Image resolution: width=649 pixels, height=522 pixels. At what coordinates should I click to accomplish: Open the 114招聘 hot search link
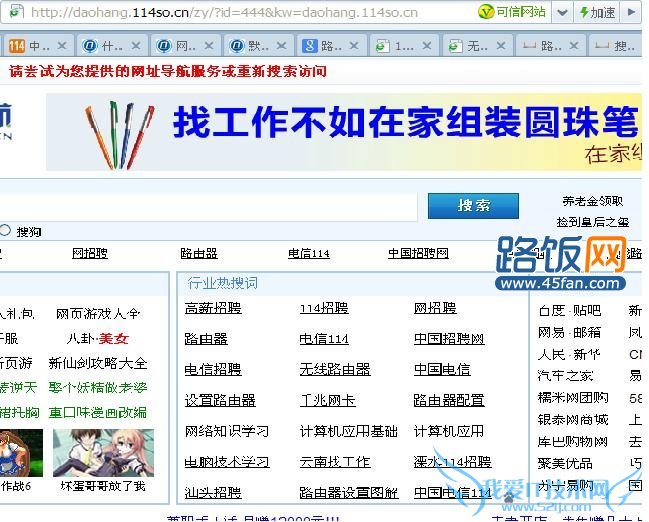point(324,308)
